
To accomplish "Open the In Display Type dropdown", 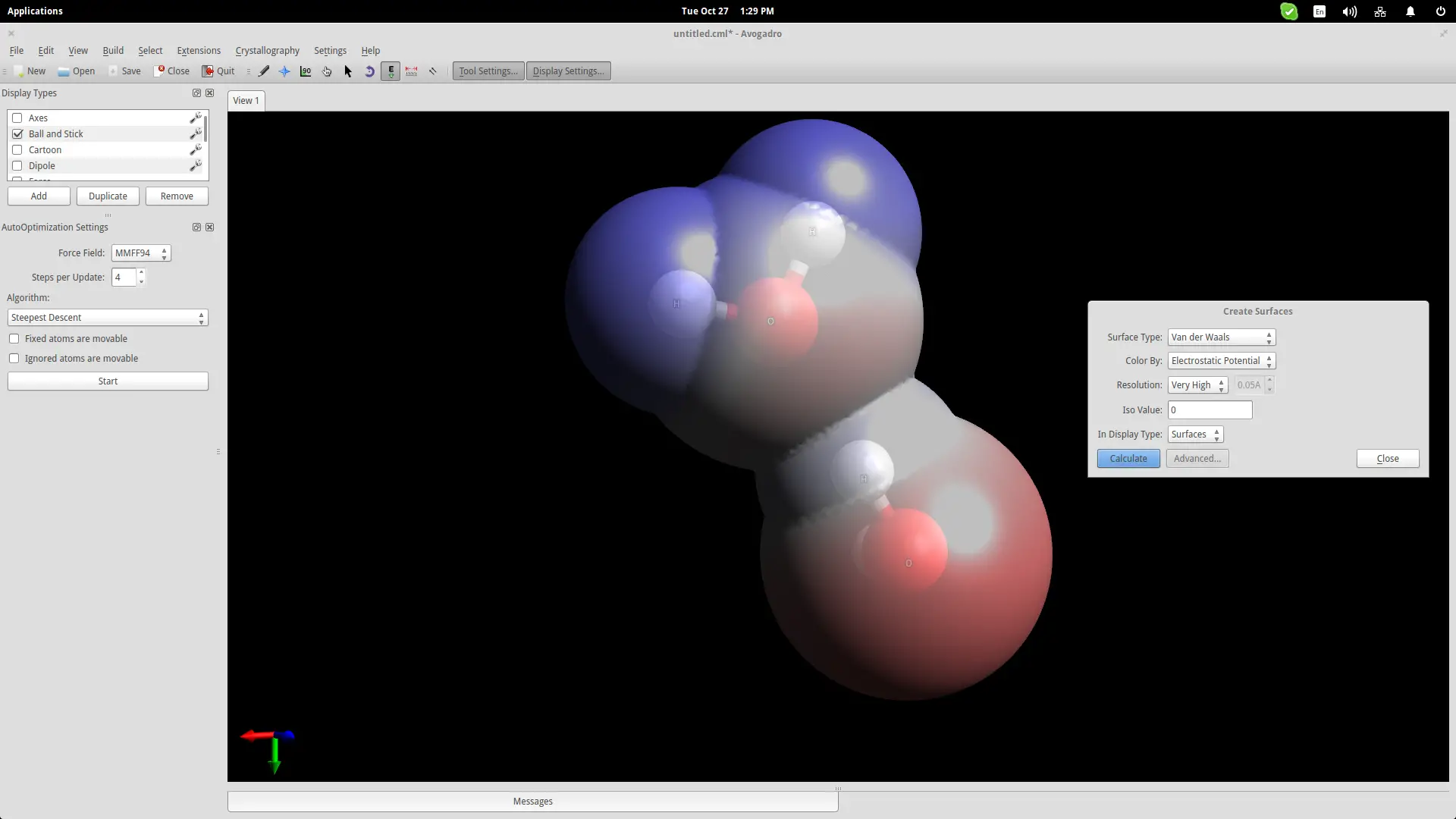I will tap(1196, 435).
